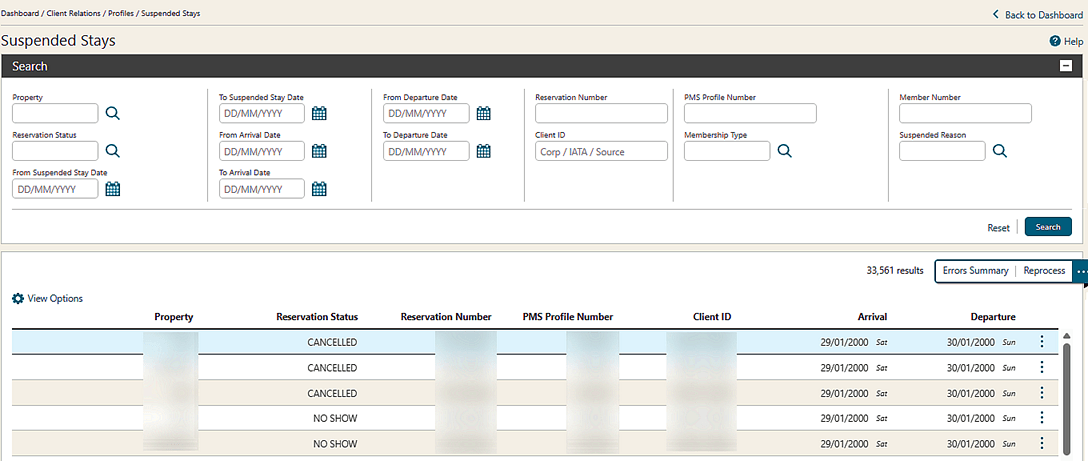Sort by the Departure column header
Viewport: 1088px width, 461px height.
click(x=993, y=317)
